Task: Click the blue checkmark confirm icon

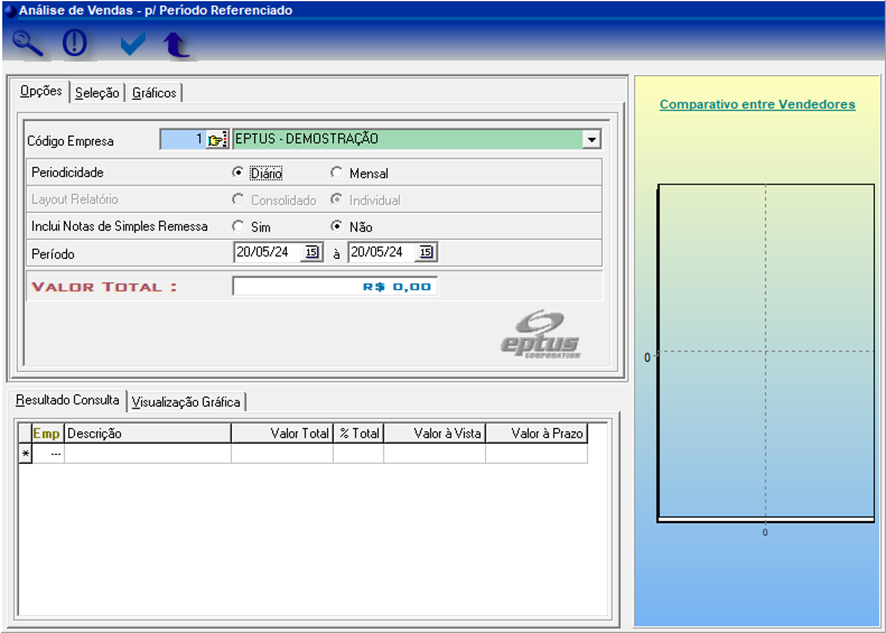Action: 132,44
